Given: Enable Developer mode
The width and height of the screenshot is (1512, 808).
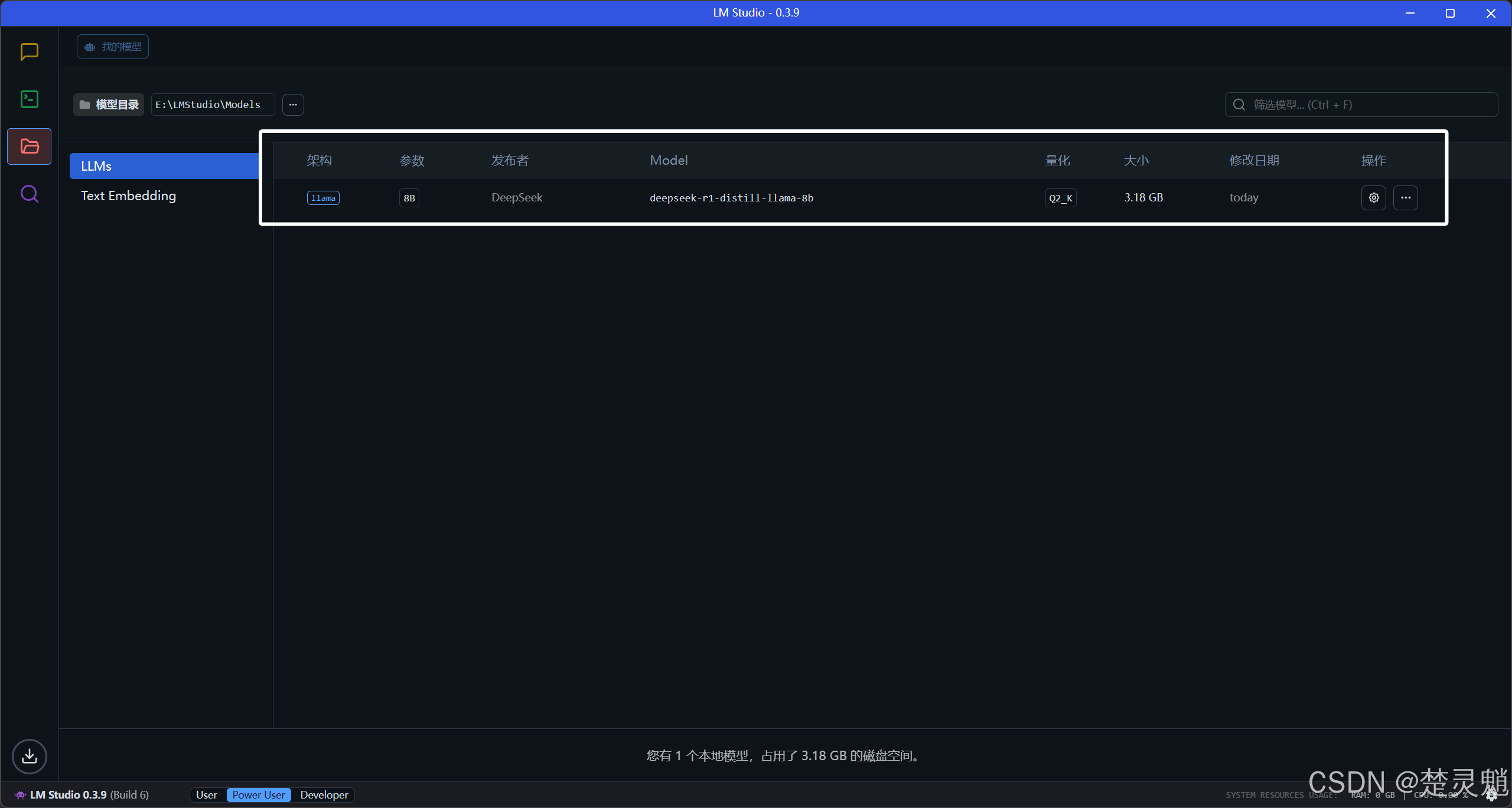Looking at the screenshot, I should (324, 795).
